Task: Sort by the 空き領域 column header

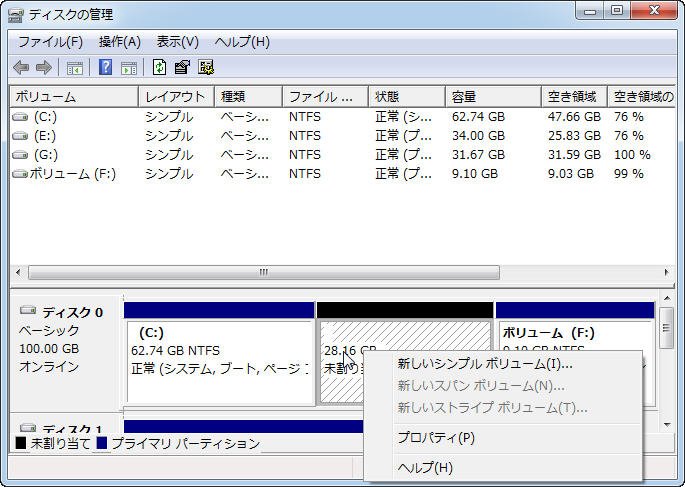Action: pyautogui.click(x=574, y=97)
